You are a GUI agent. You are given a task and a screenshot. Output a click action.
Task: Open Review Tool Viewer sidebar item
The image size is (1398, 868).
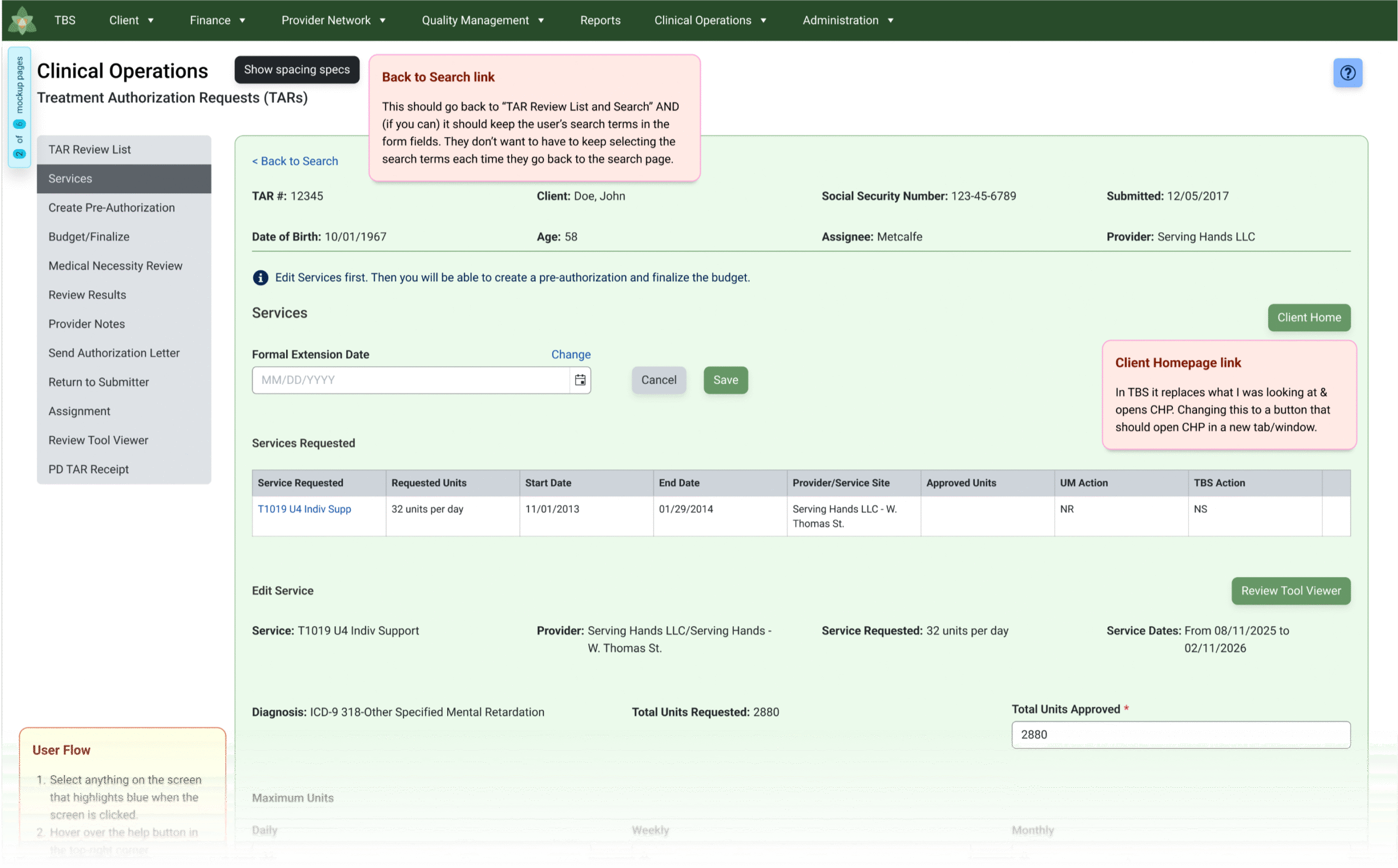[124, 441]
